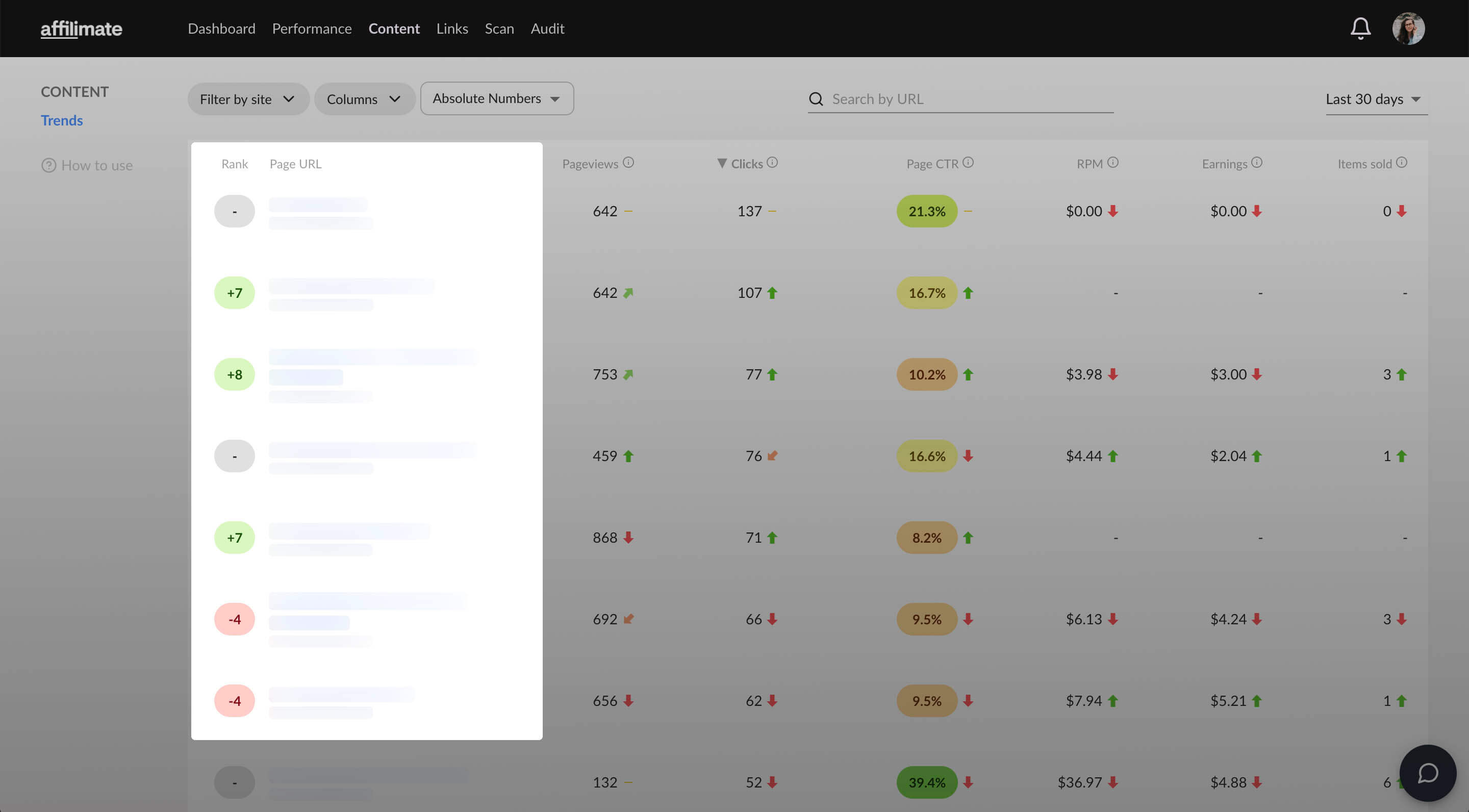Expand the Filter by site dropdown
Image resolution: width=1469 pixels, height=812 pixels.
click(247, 99)
